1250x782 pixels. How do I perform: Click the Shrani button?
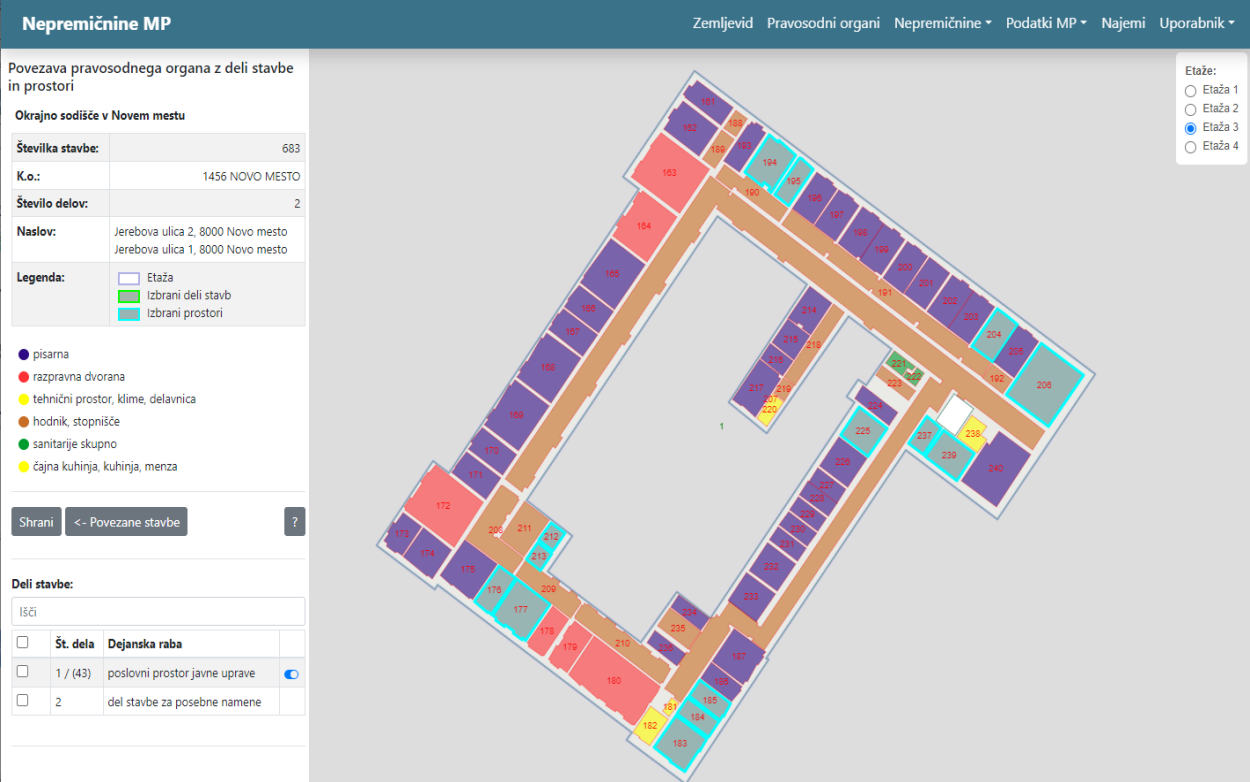tap(36, 522)
